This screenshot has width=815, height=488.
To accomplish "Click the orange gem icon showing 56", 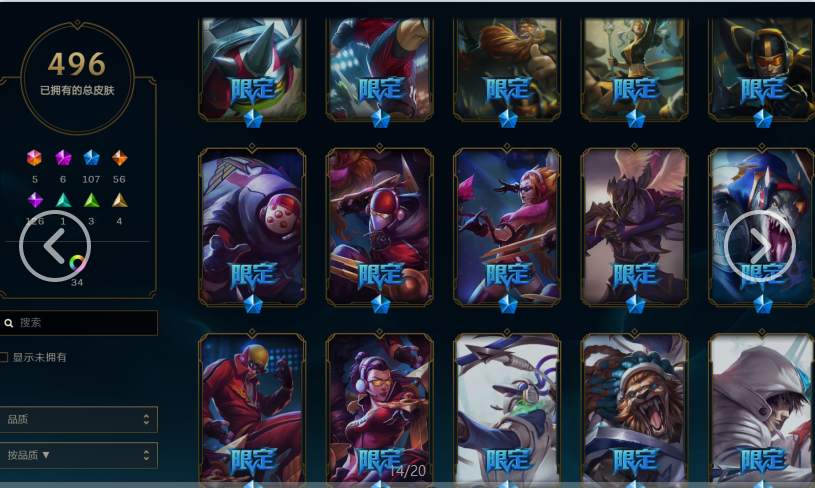I will point(120,157).
